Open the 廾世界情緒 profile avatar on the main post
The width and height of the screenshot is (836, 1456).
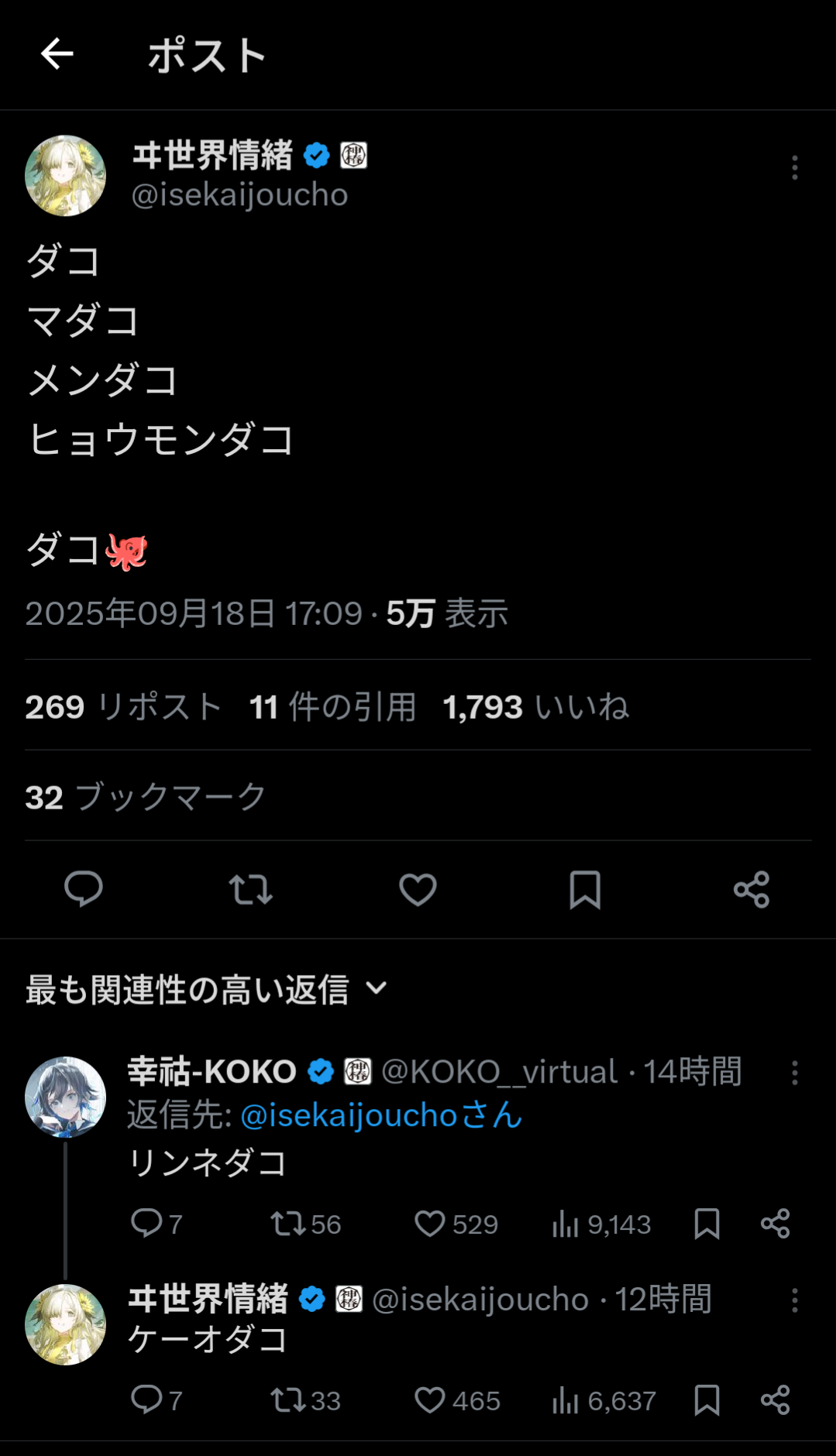coord(65,176)
